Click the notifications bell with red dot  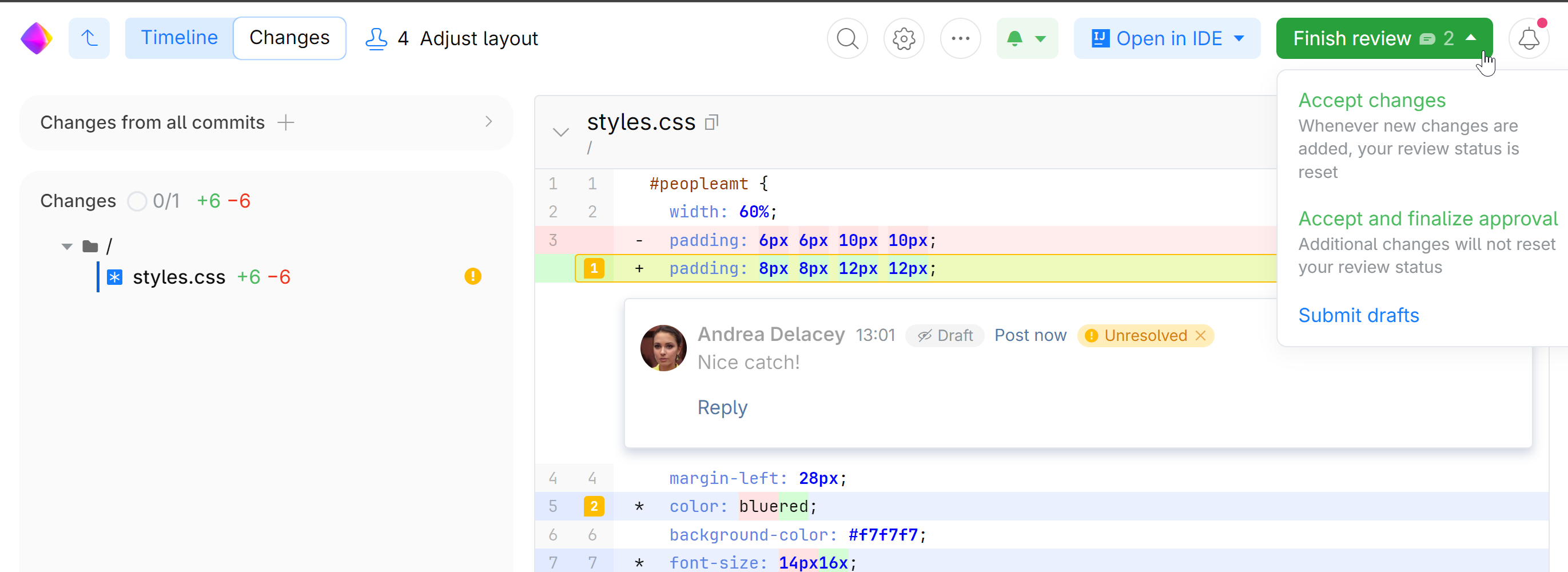click(x=1529, y=38)
